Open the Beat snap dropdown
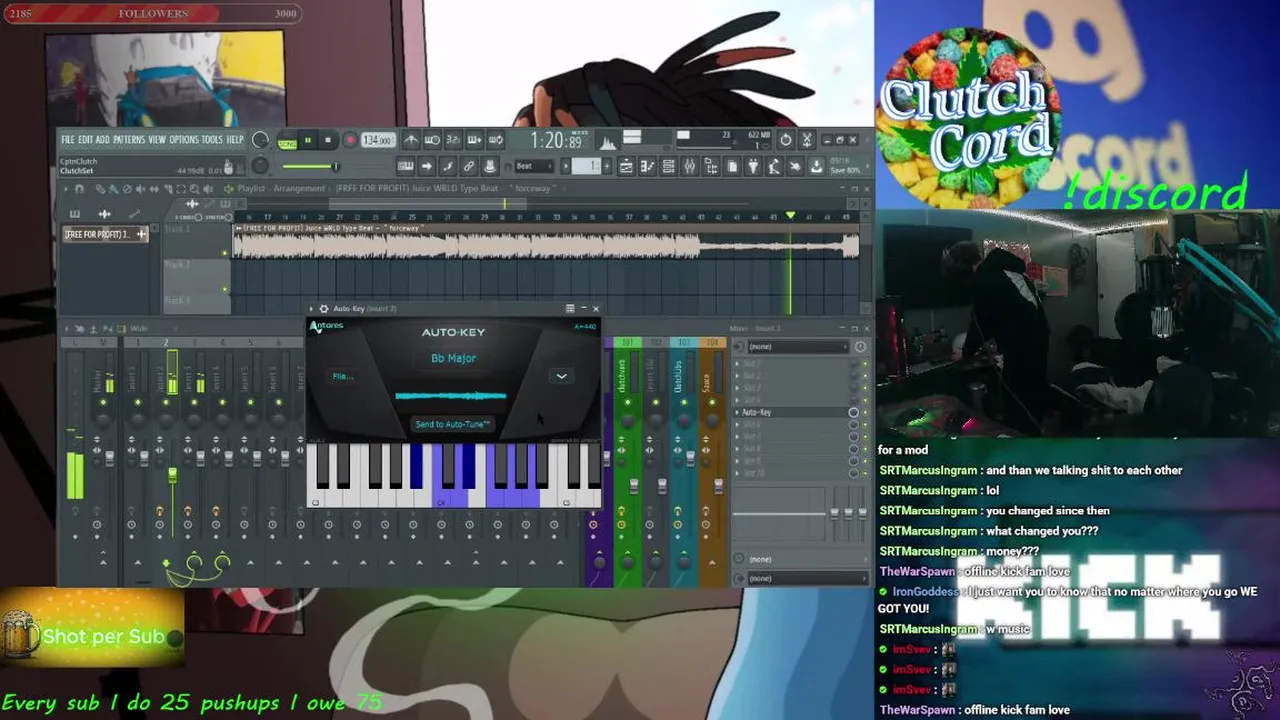This screenshot has width=1280, height=720. click(532, 166)
